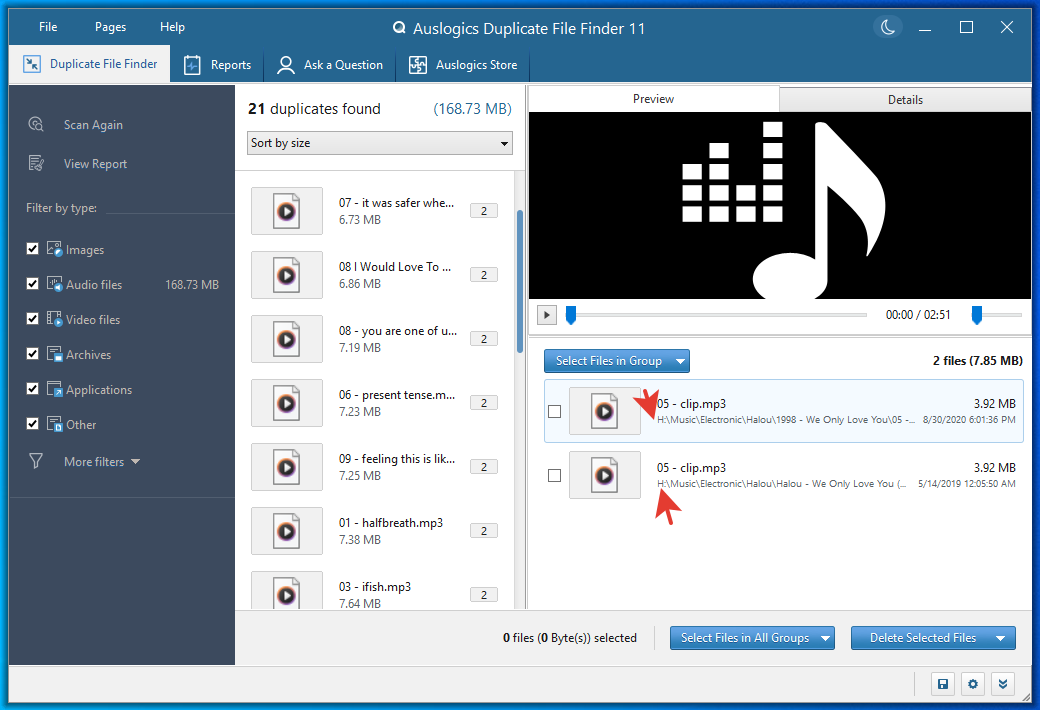Toggle dark mode with the moon icon
The height and width of the screenshot is (710, 1040).
point(888,27)
